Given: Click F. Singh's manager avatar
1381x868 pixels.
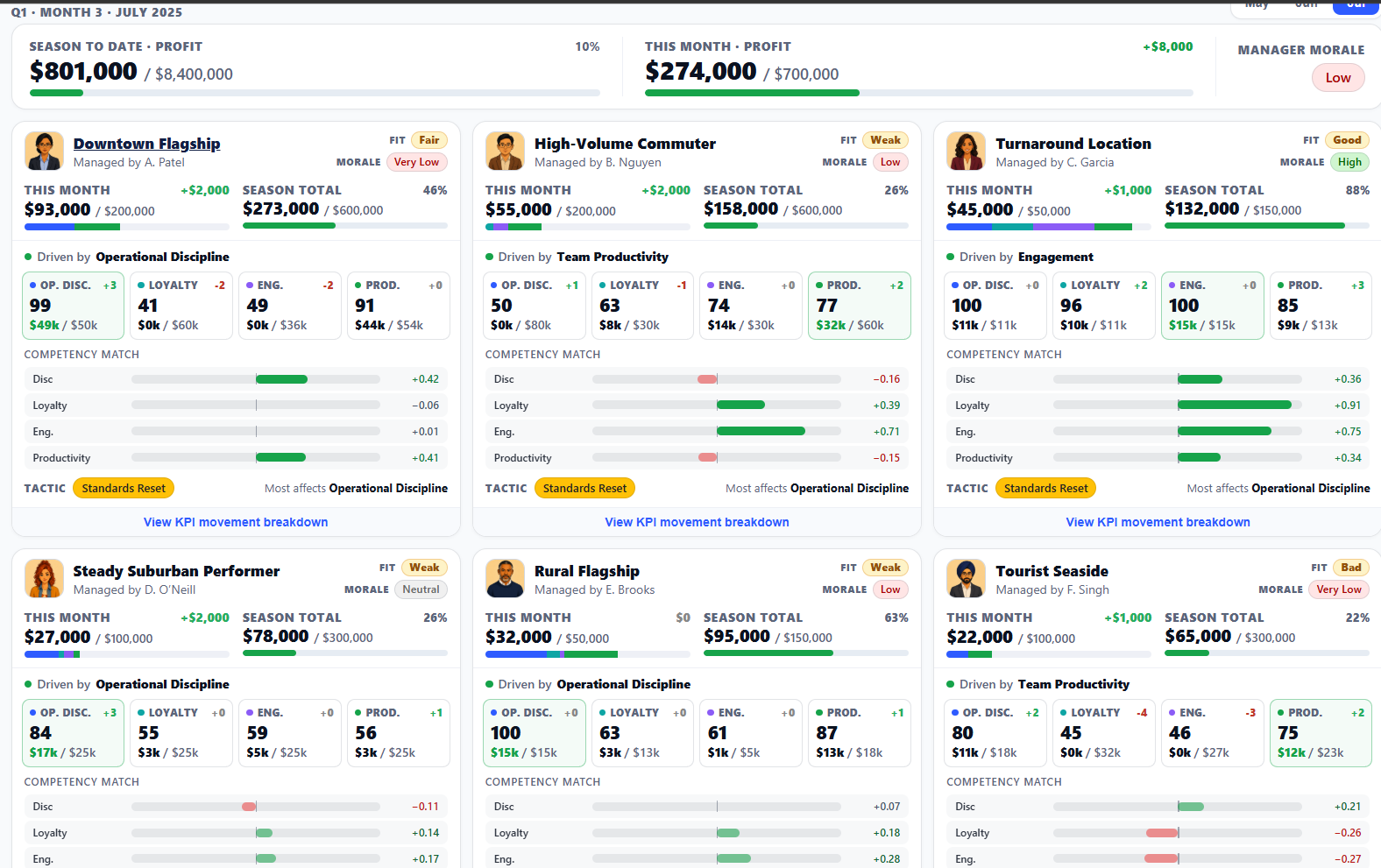Looking at the screenshot, I should click(x=966, y=578).
